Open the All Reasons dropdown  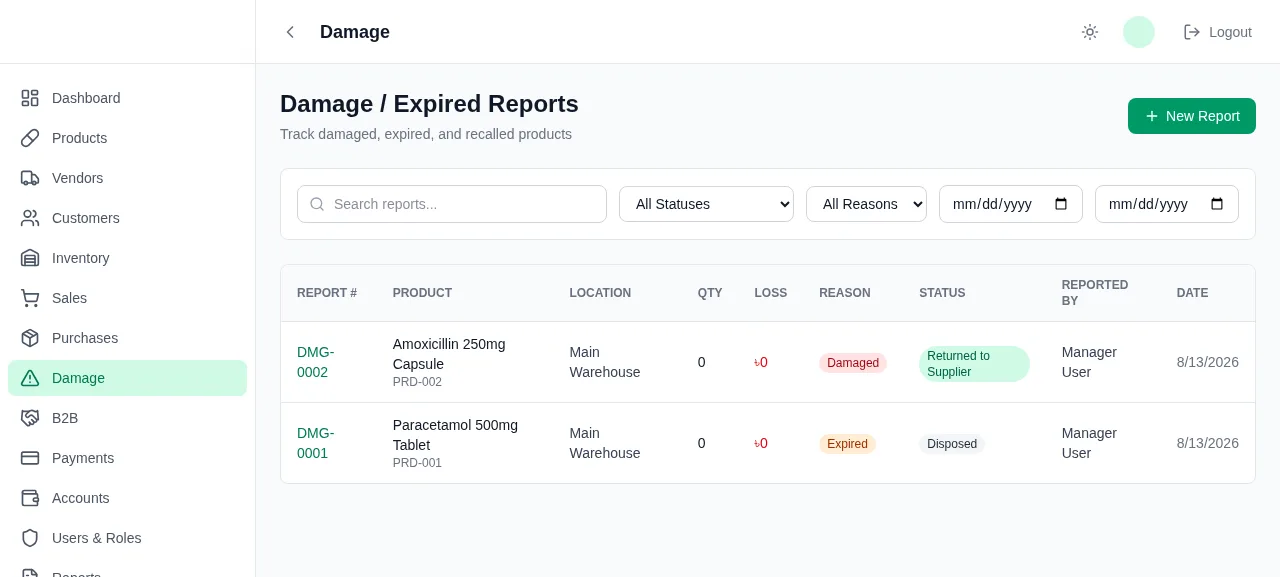pyautogui.click(x=866, y=204)
